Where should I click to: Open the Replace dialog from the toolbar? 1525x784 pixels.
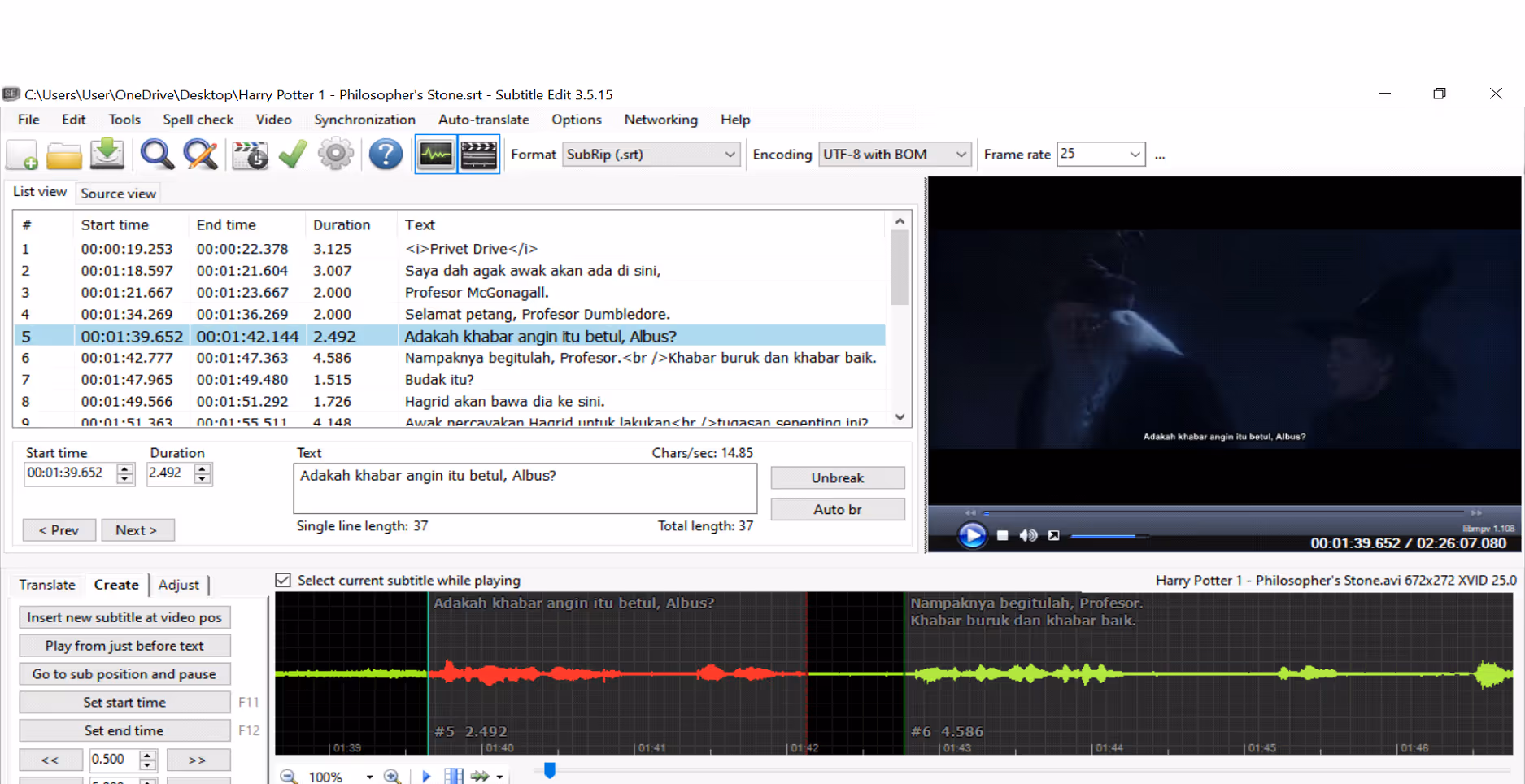(200, 154)
